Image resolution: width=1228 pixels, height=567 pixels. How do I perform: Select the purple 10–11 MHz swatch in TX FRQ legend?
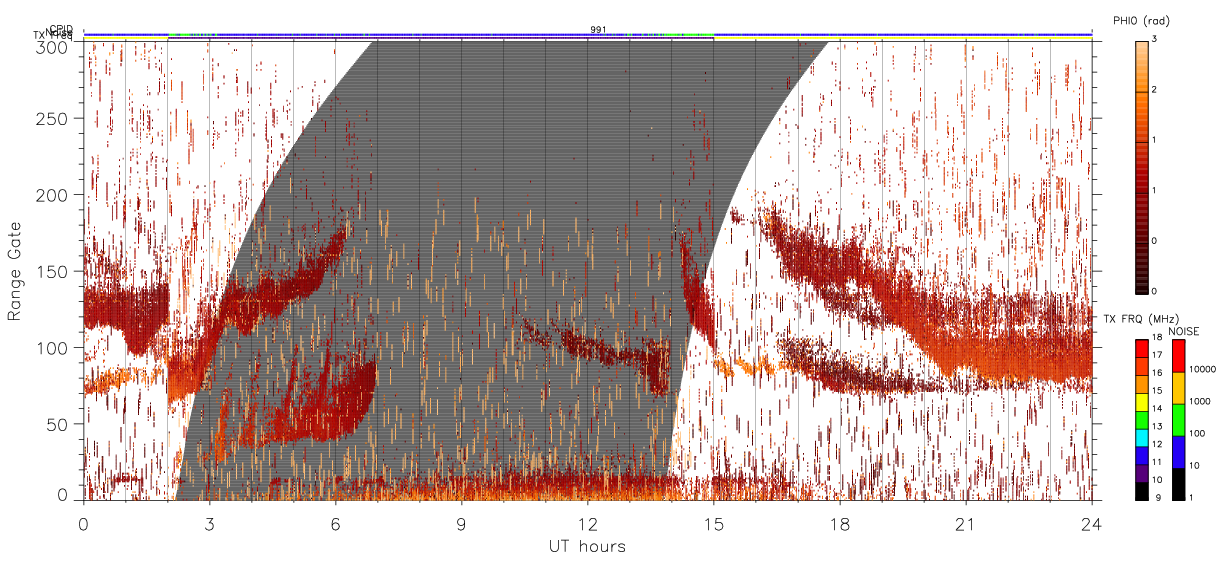(1142, 473)
